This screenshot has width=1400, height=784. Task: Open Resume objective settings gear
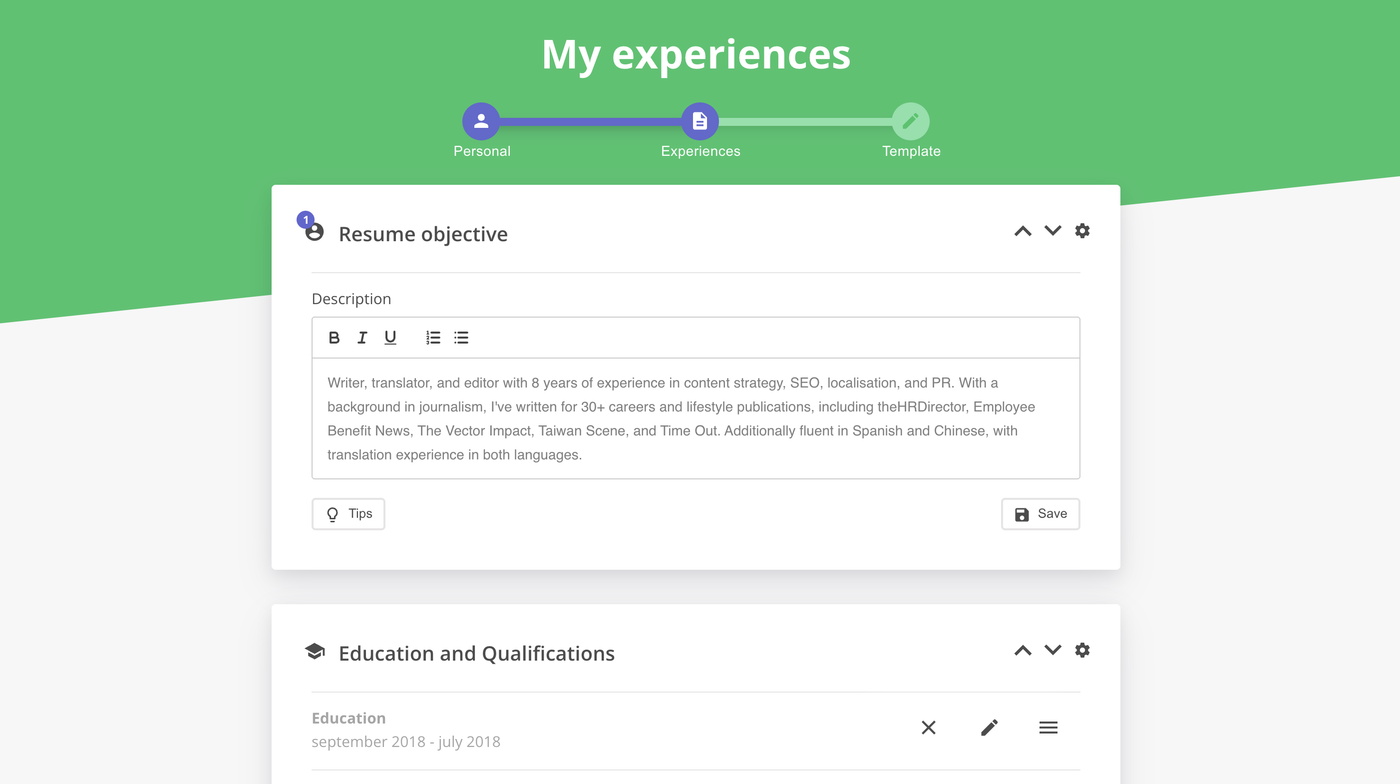pos(1082,231)
